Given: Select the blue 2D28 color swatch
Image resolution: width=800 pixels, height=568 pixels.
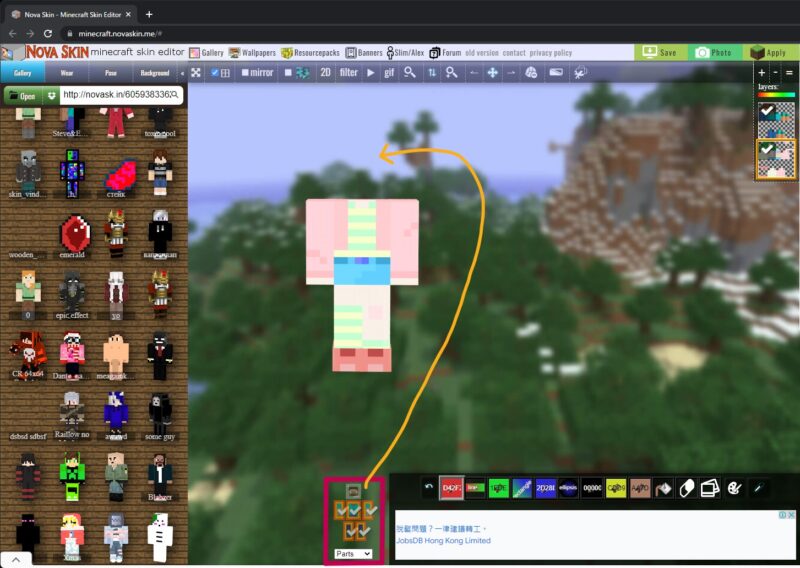Looking at the screenshot, I should pos(545,488).
